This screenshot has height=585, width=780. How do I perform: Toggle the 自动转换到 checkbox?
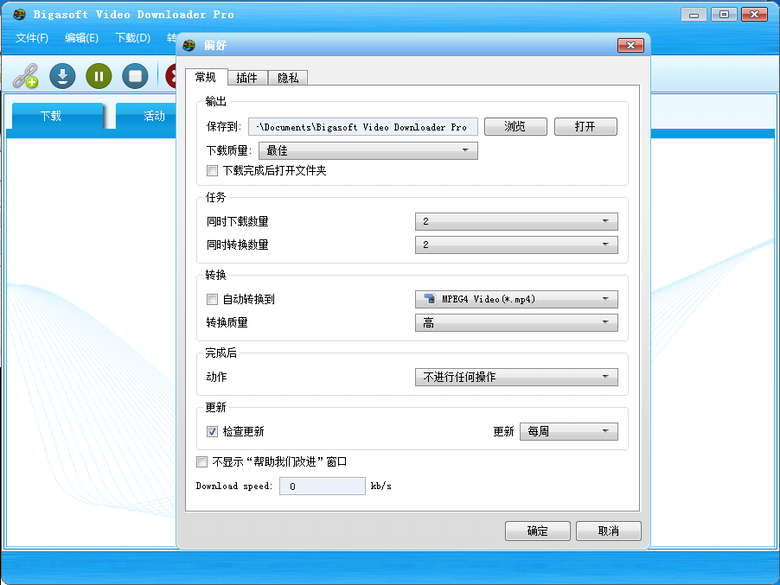(x=212, y=299)
